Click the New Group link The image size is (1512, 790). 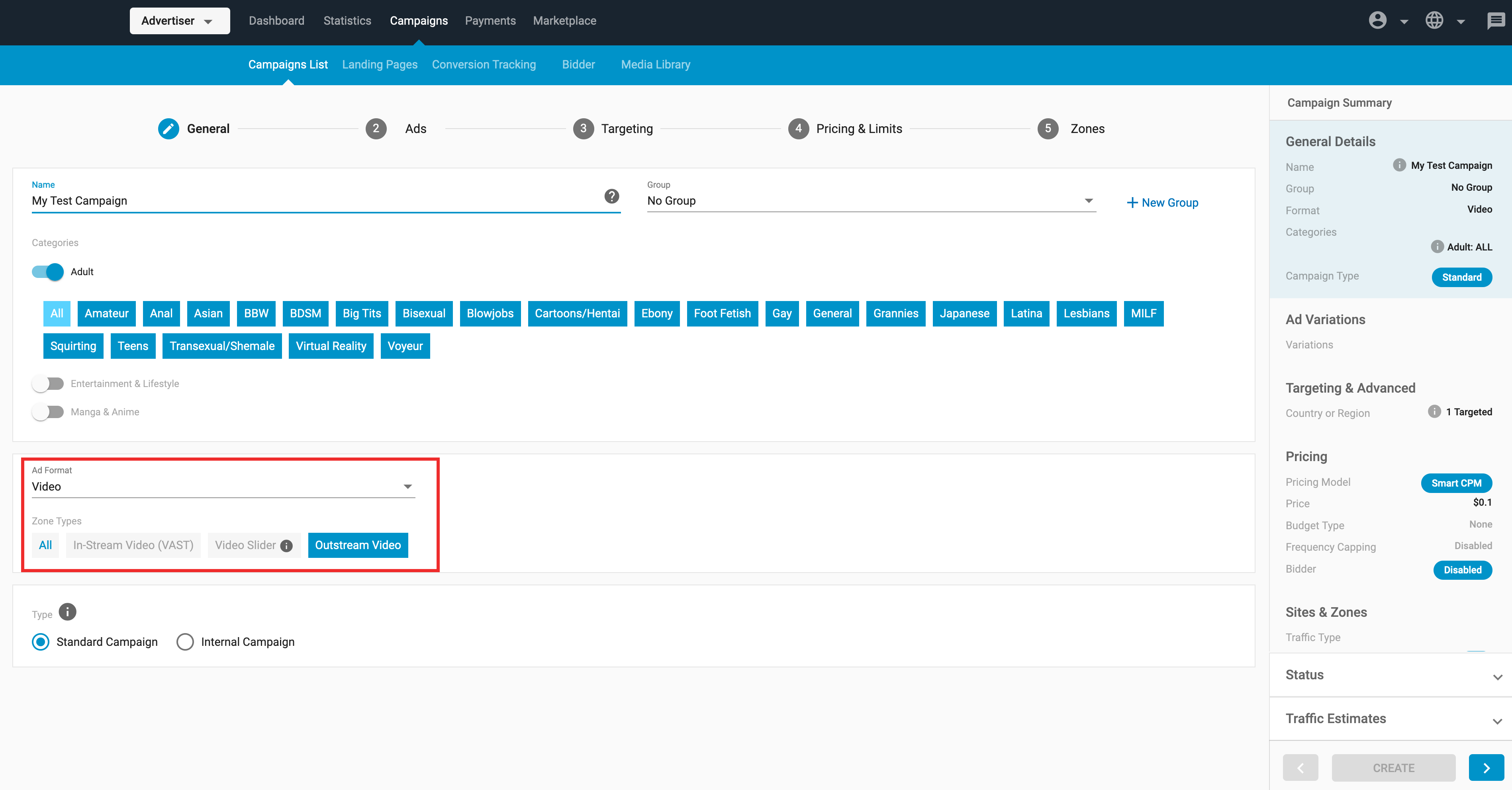pos(1162,203)
